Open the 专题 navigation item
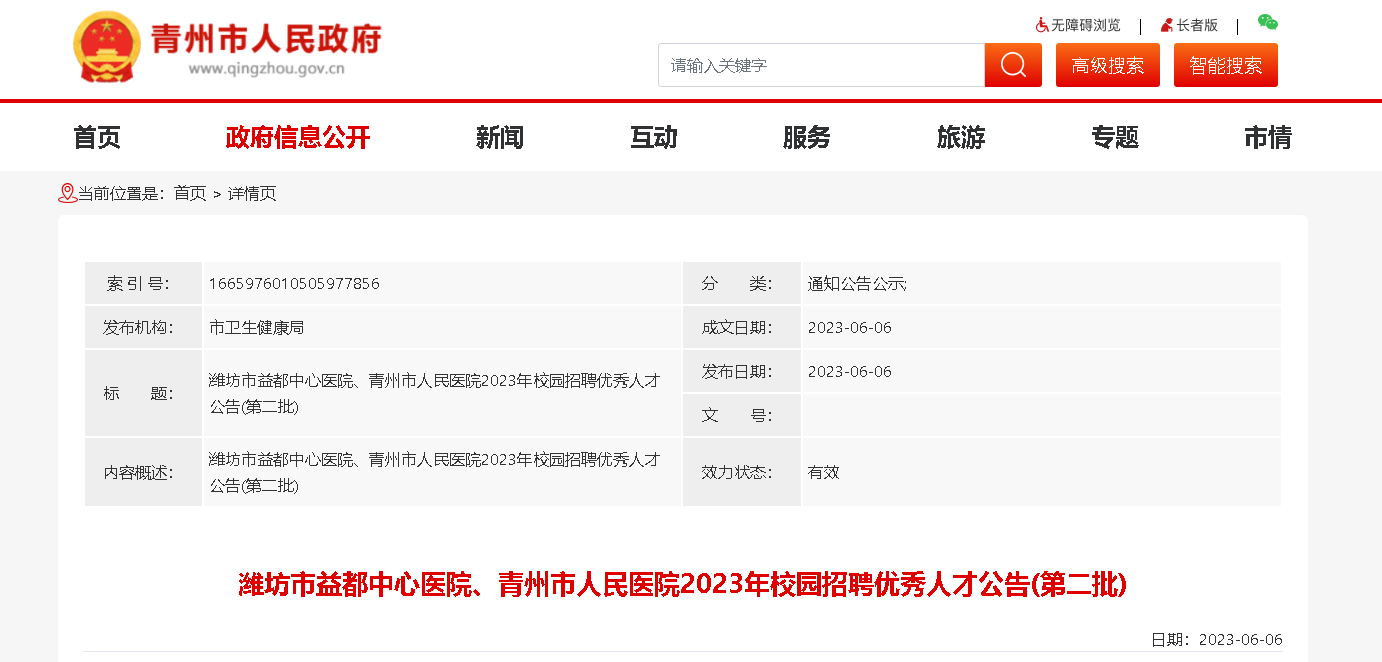This screenshot has height=662, width=1382. (1115, 137)
